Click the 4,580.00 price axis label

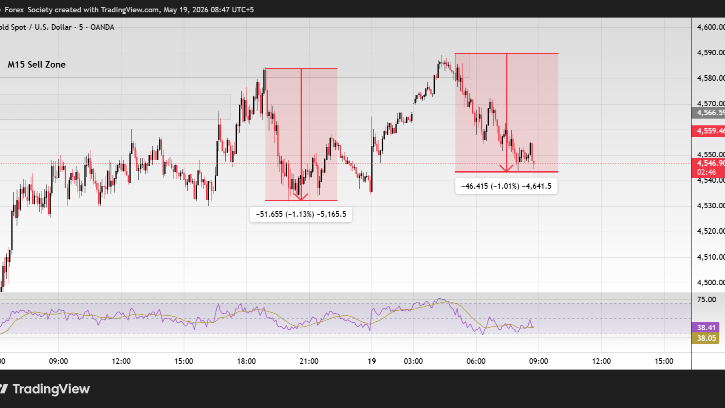click(x=710, y=78)
